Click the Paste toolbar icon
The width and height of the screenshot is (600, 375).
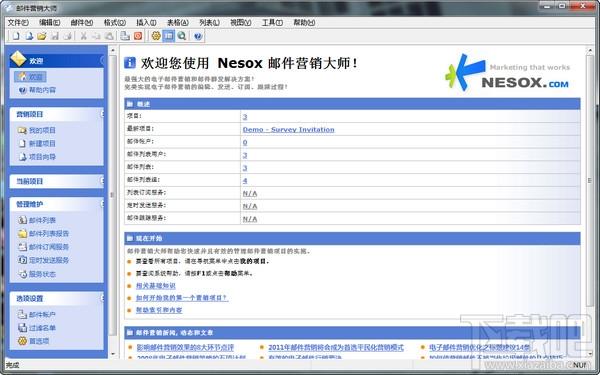coord(109,36)
